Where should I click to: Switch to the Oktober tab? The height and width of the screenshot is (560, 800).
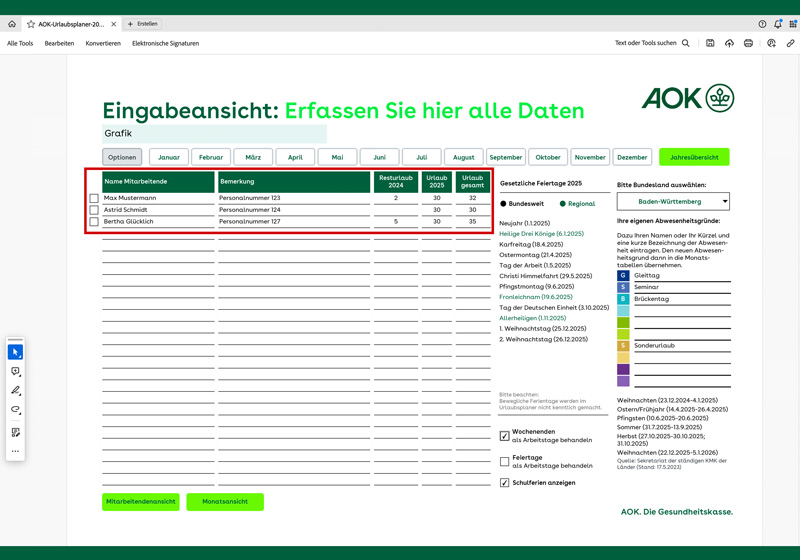tap(548, 157)
